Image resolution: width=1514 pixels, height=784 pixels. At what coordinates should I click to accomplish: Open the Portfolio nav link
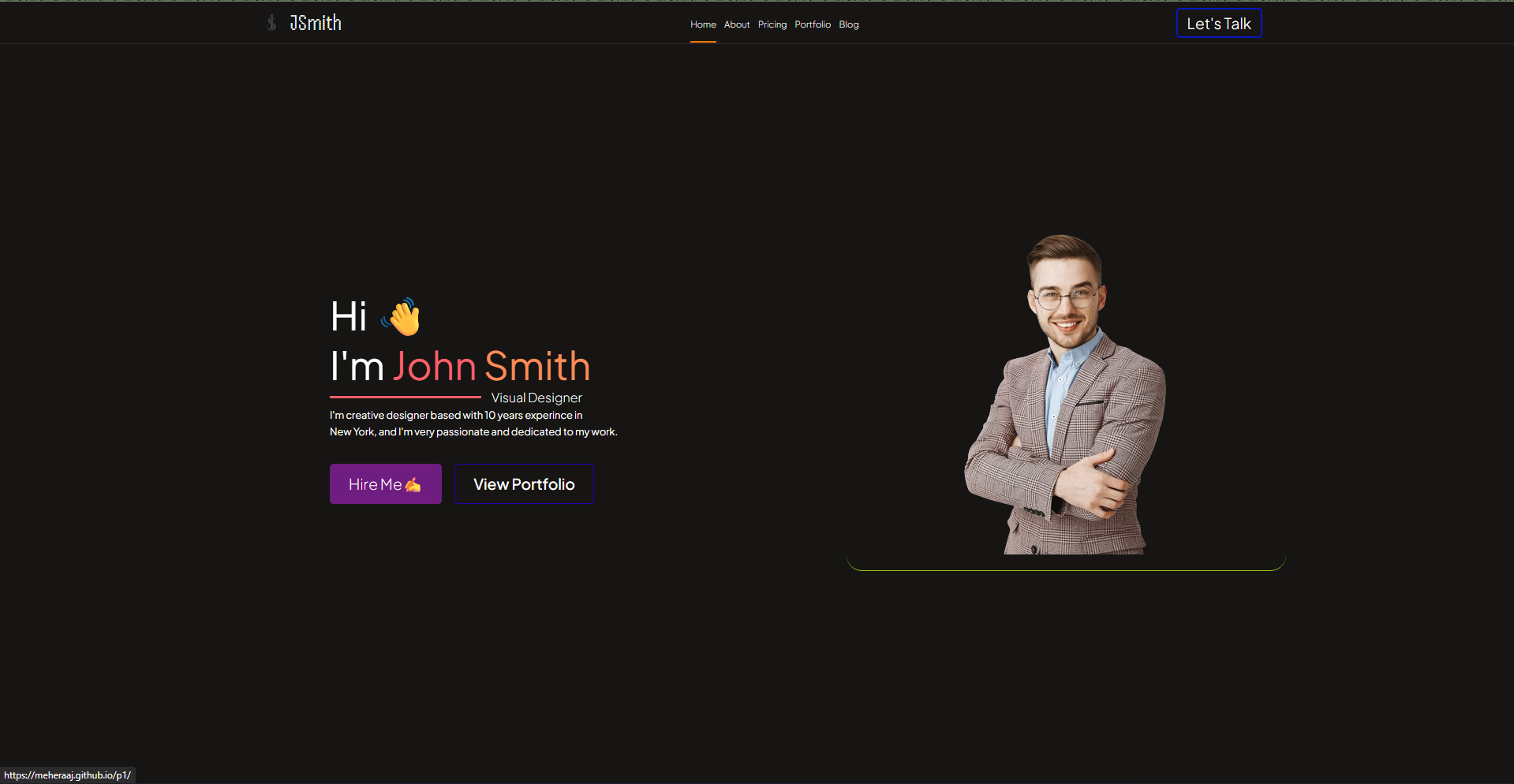(813, 24)
